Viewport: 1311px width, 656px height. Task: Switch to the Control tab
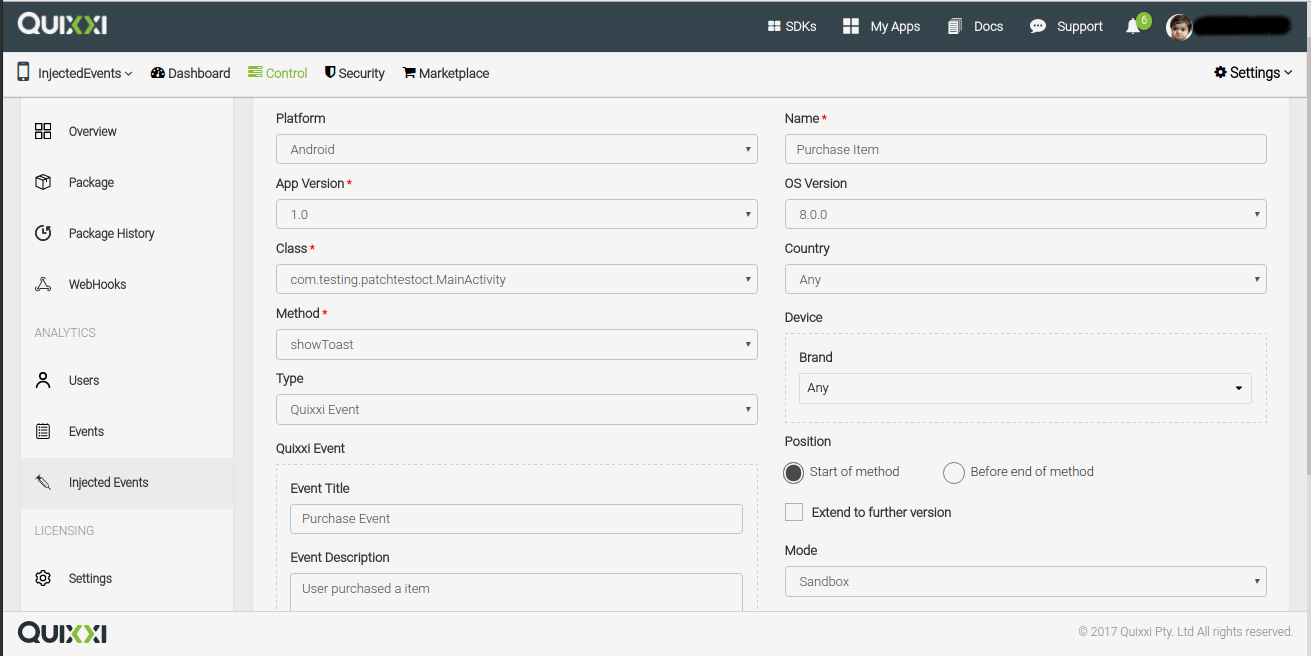(278, 73)
